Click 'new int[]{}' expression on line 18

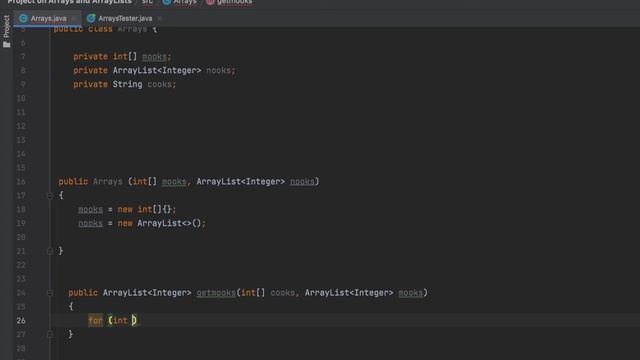pyautogui.click(x=144, y=209)
